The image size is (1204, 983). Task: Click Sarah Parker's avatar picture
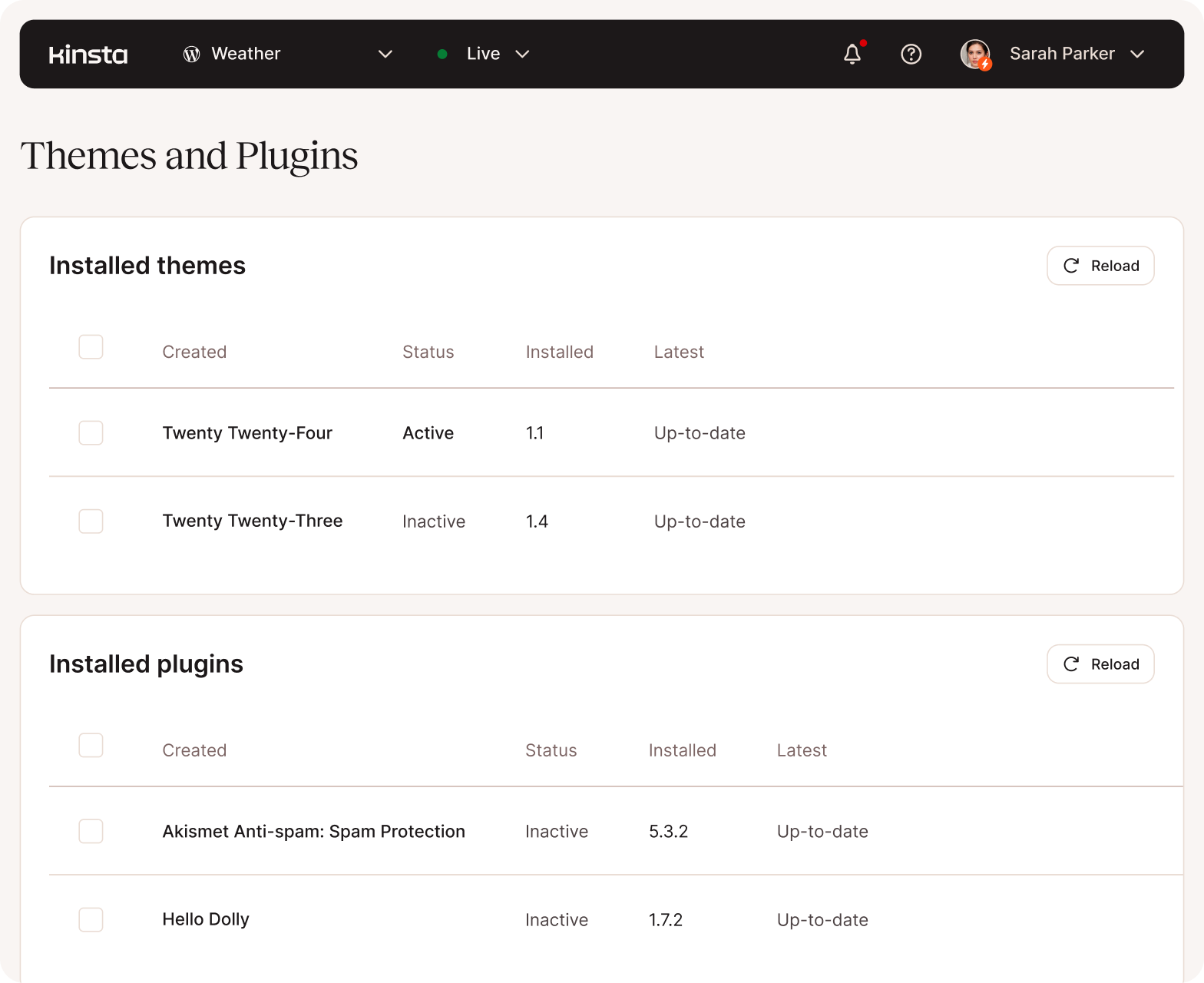(975, 54)
